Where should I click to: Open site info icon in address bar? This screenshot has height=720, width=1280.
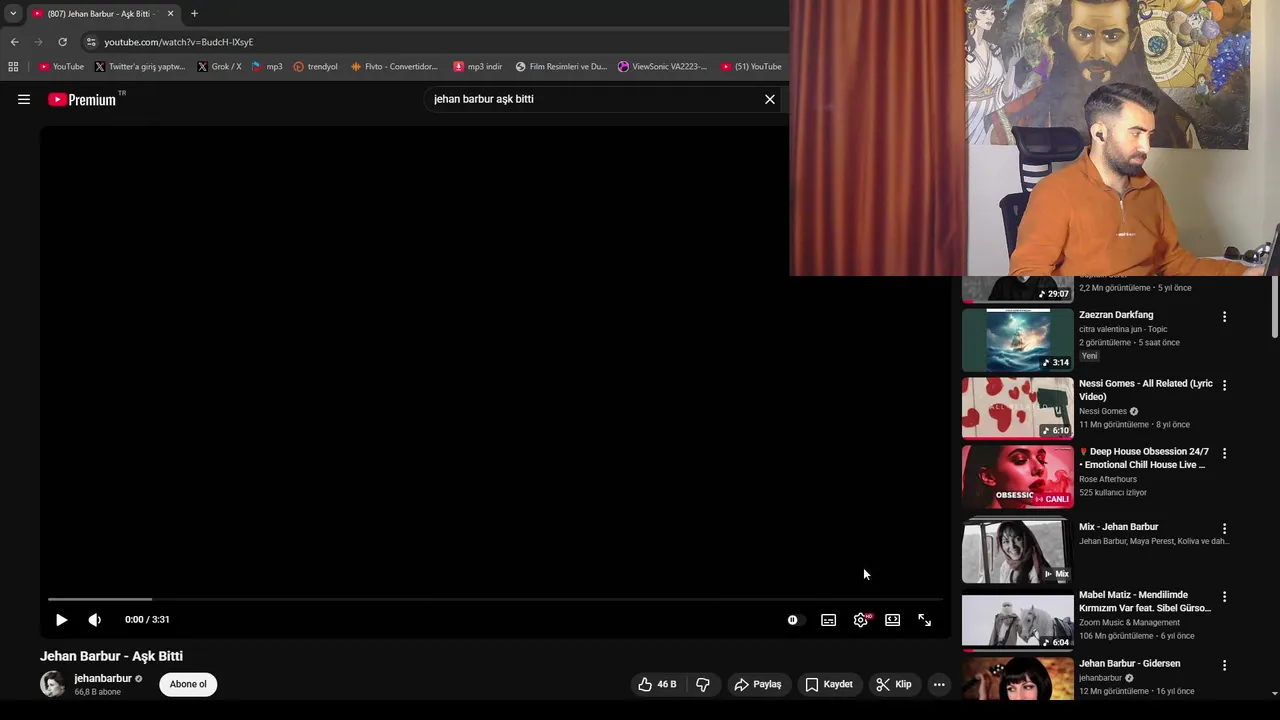[90, 42]
